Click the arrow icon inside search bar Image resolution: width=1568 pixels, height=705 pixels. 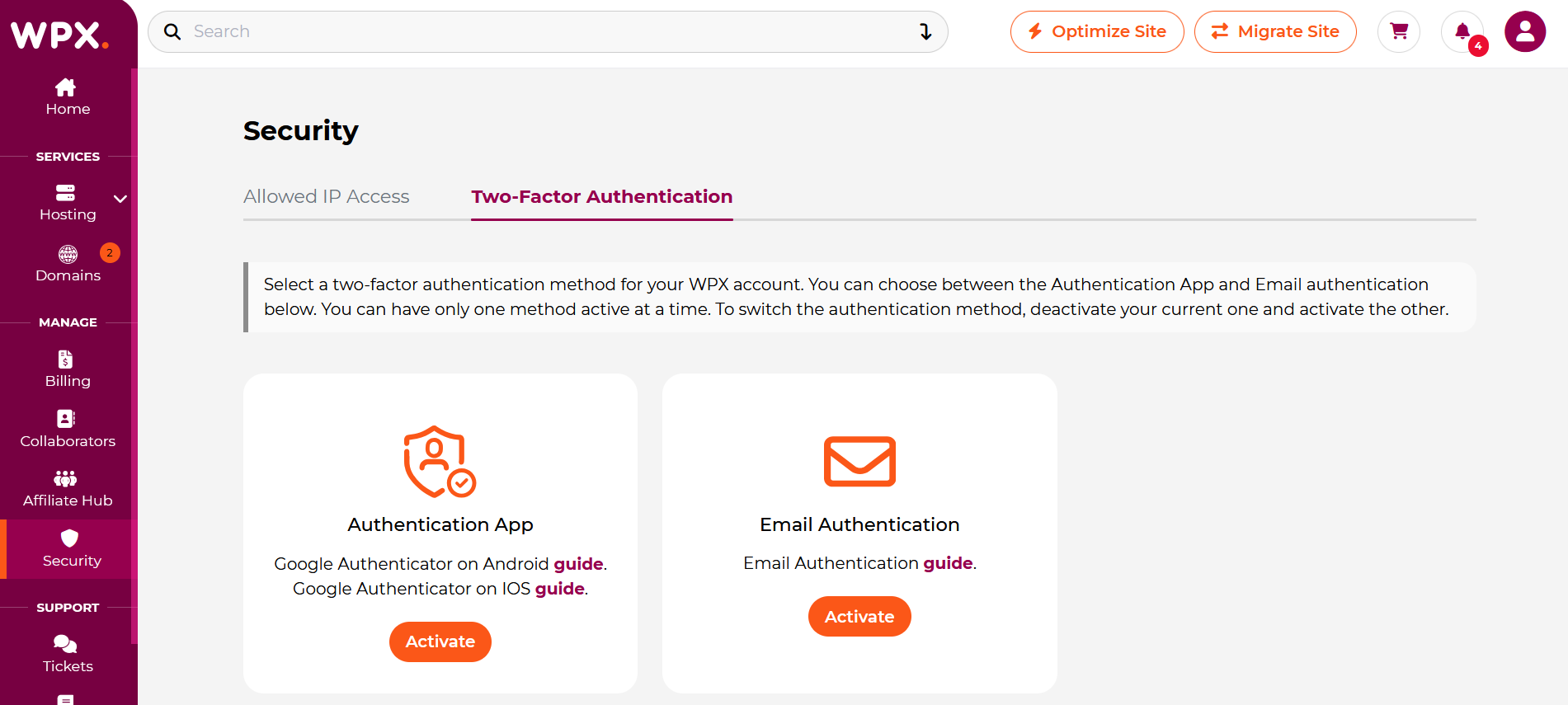[925, 31]
